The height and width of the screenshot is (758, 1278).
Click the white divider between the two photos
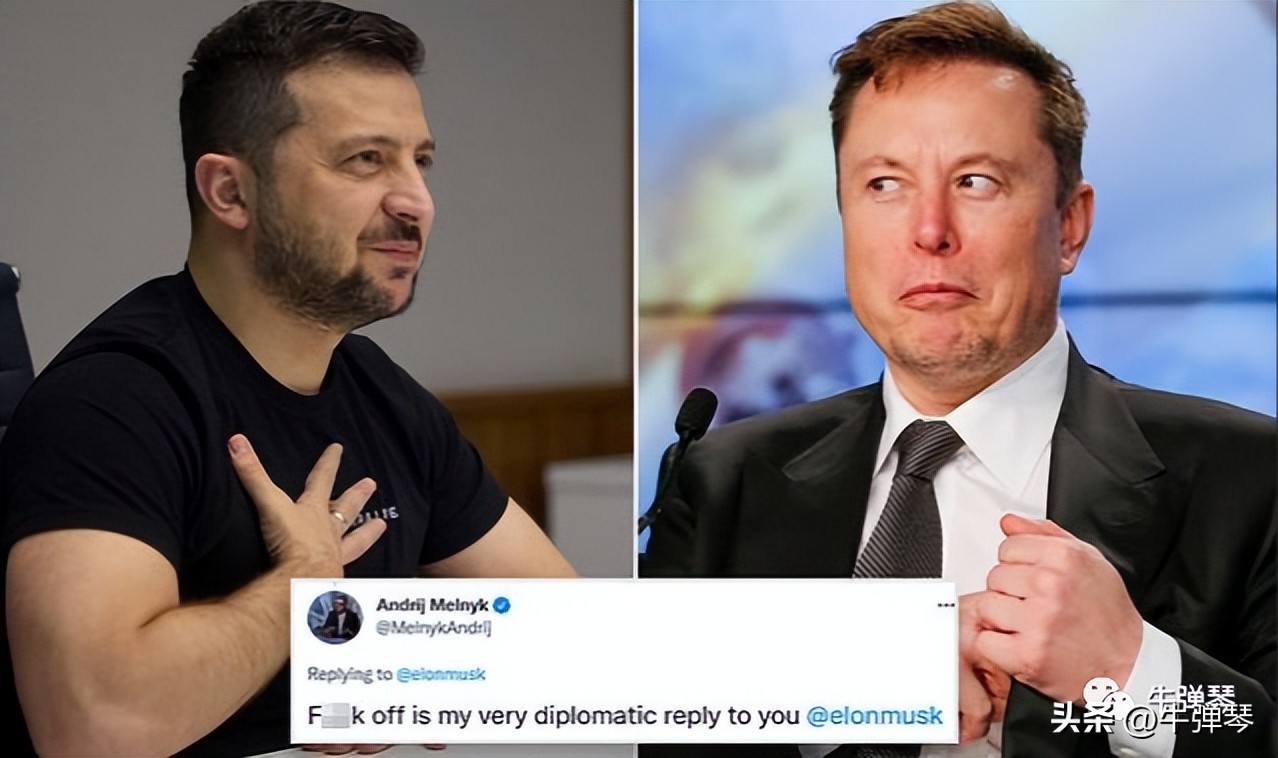636,289
